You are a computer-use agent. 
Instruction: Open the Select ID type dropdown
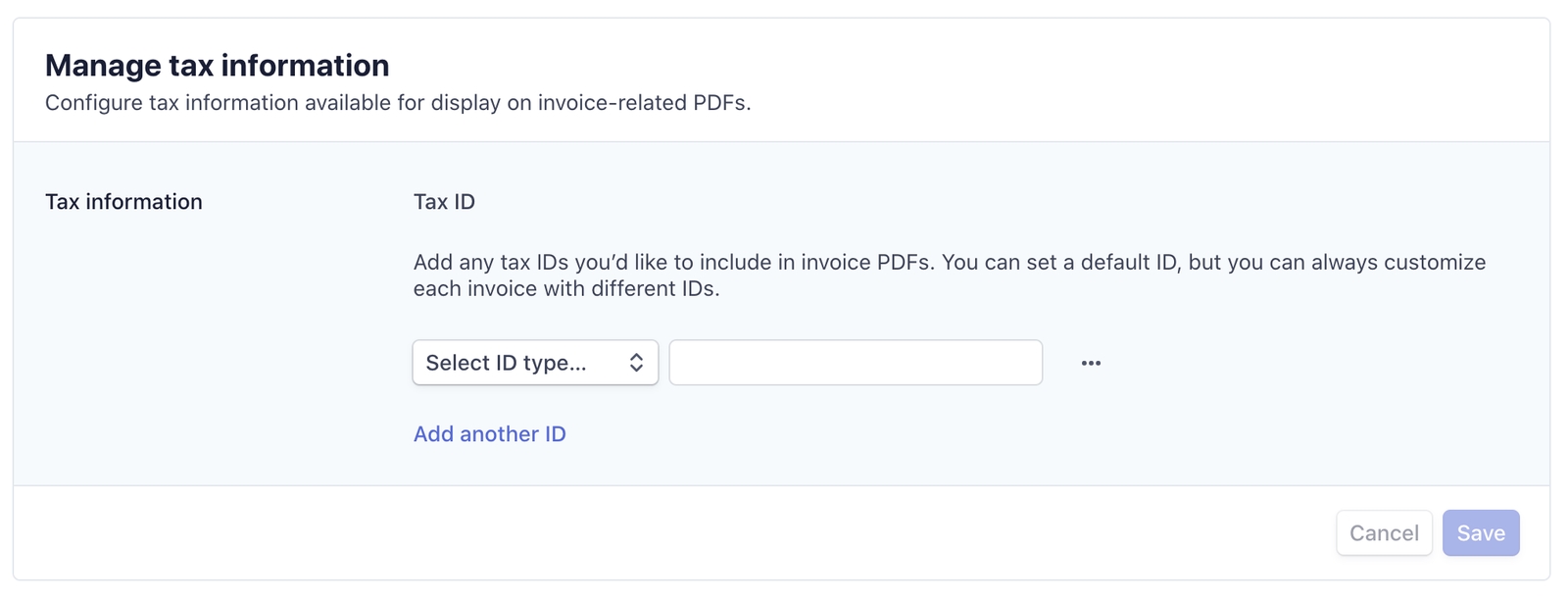pos(534,363)
